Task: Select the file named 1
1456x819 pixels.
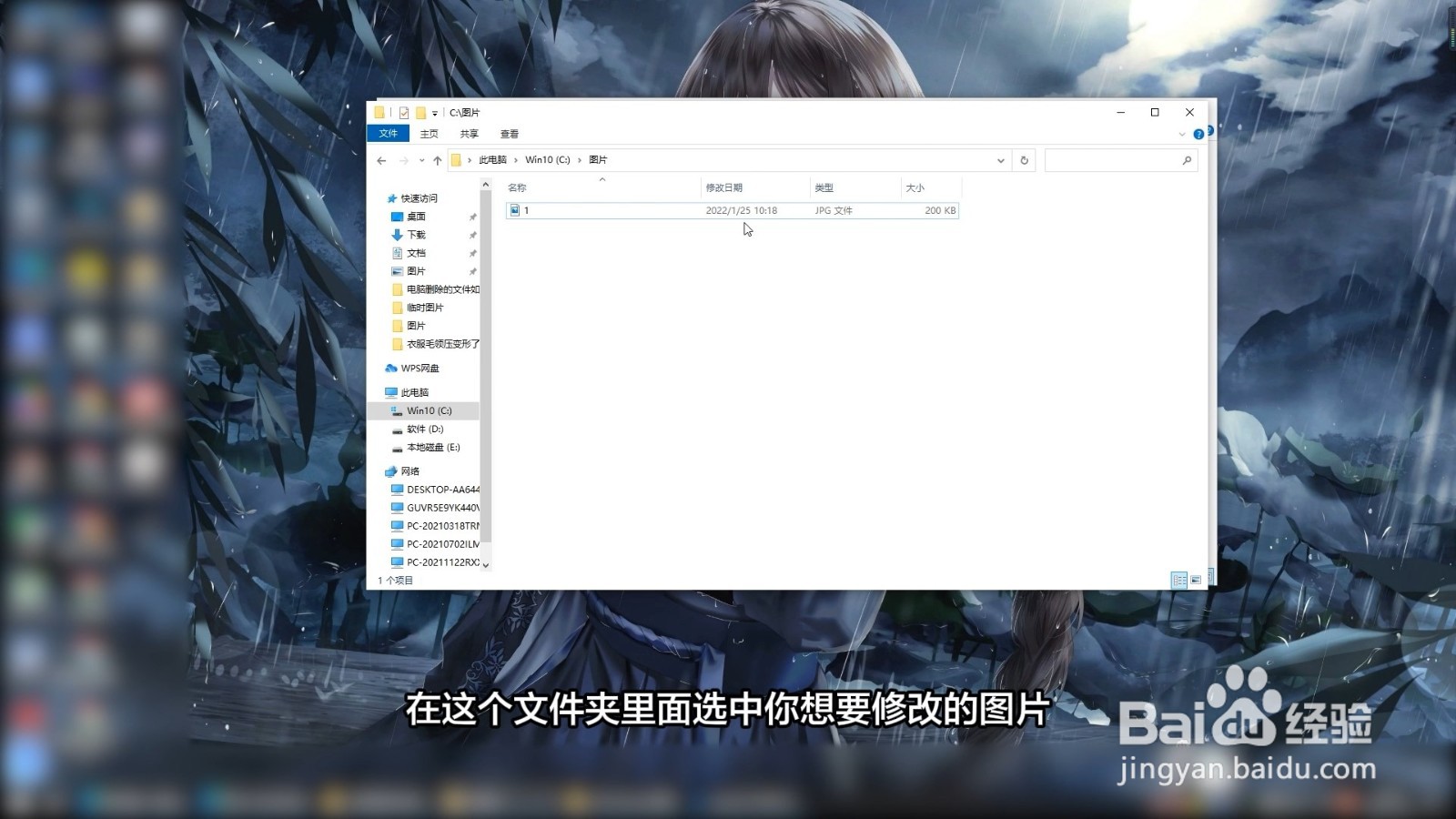Action: click(x=732, y=210)
